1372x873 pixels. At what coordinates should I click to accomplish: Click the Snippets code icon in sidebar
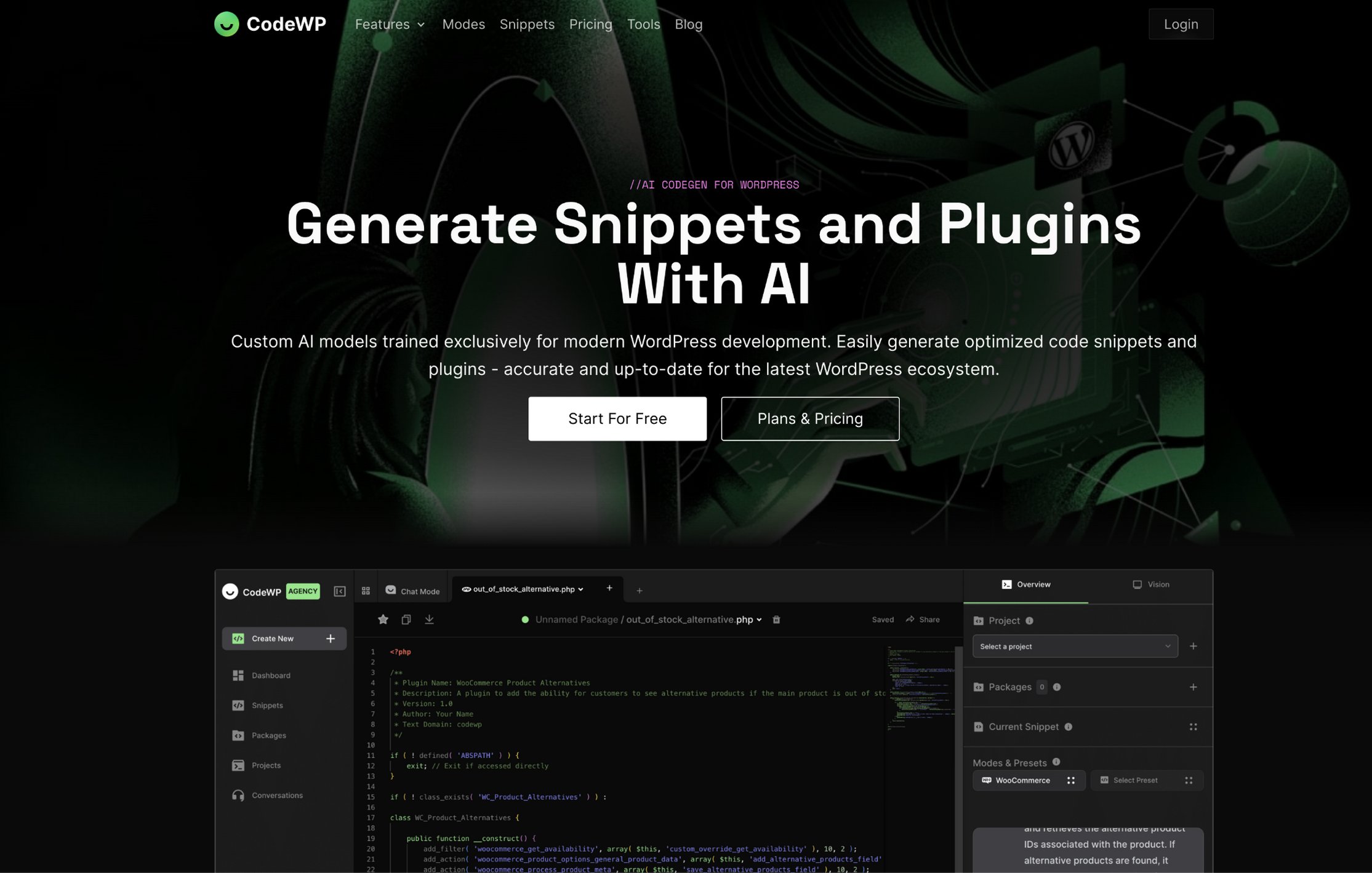tap(238, 706)
